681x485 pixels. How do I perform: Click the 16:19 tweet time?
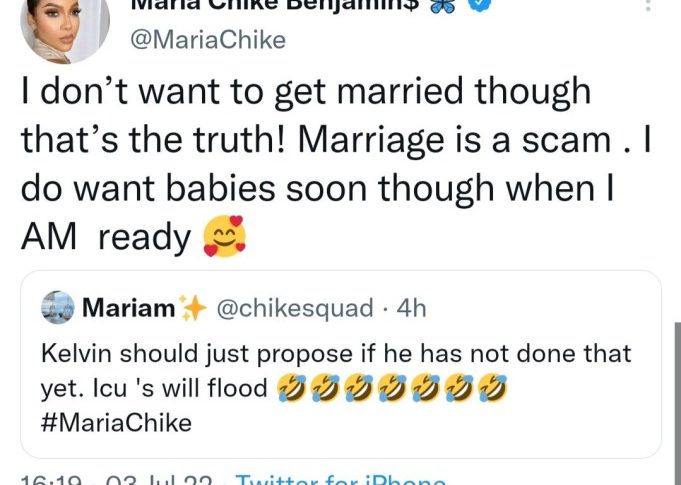click(50, 480)
